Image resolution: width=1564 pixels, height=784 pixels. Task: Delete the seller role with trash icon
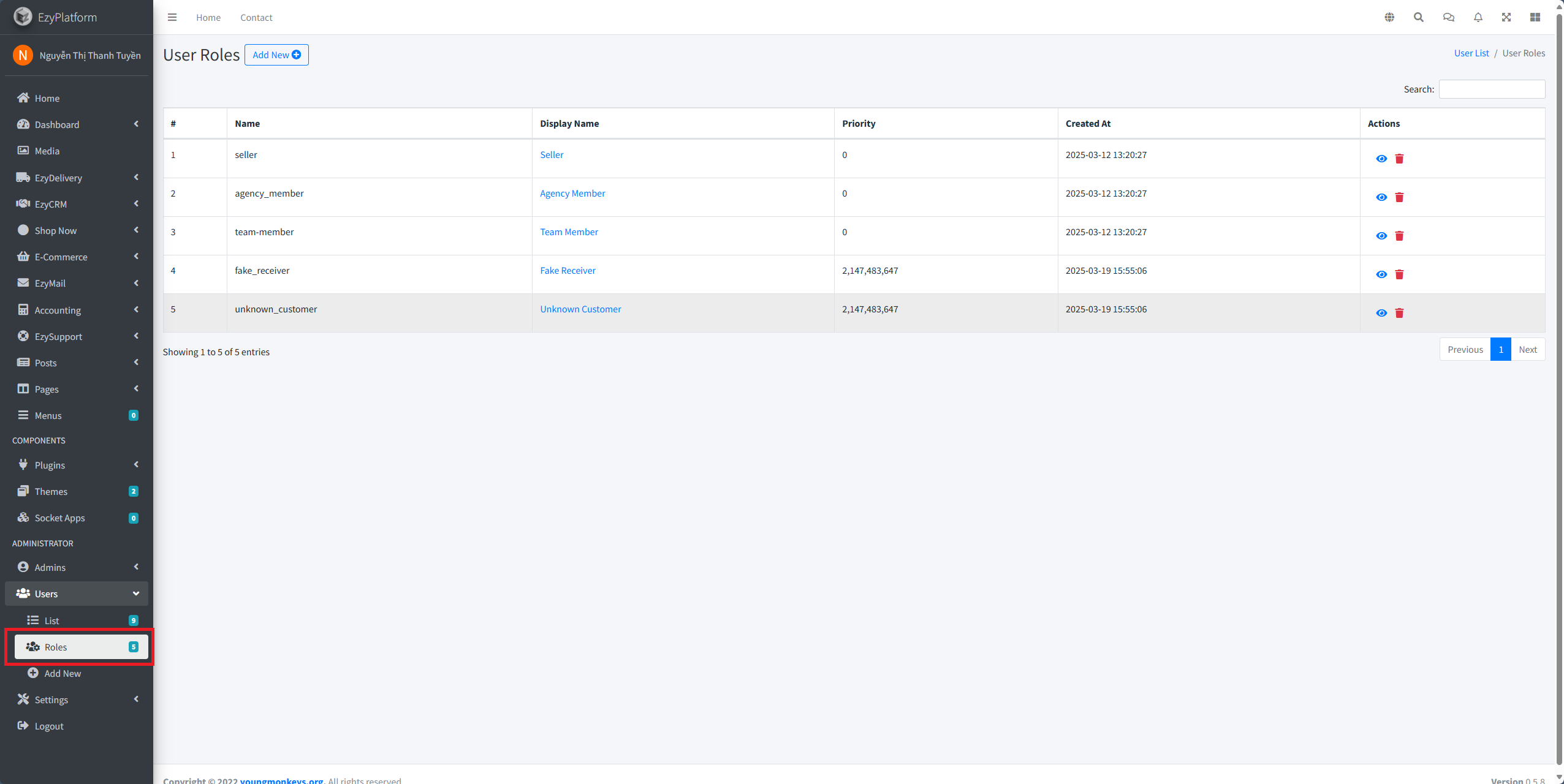(1399, 159)
